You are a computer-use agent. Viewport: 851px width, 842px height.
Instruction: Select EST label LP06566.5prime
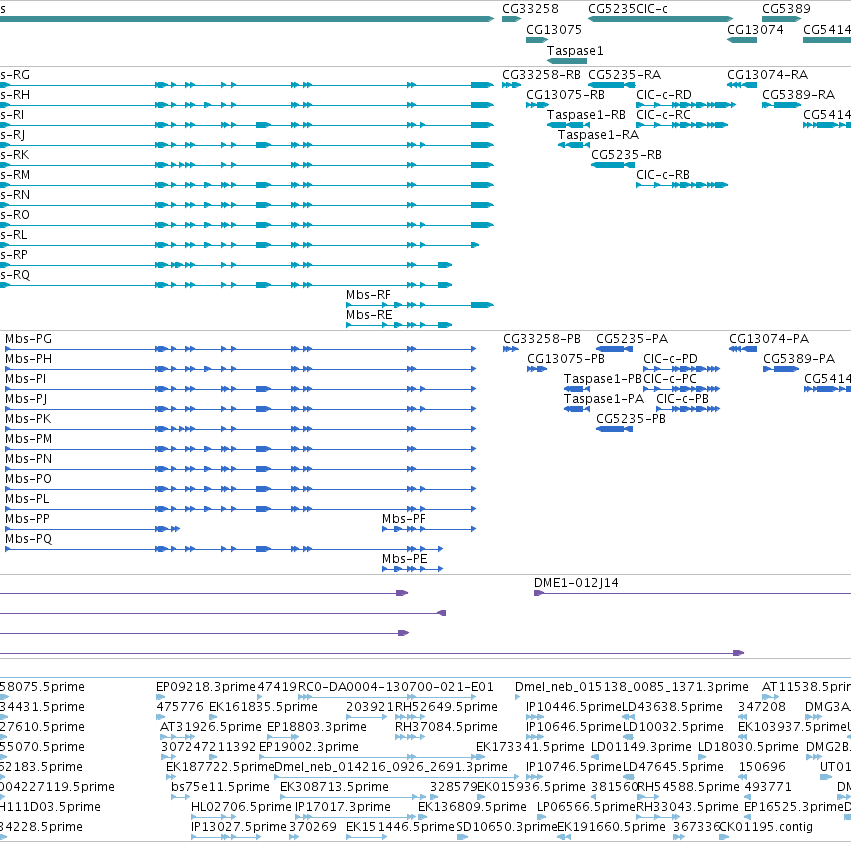(586, 807)
